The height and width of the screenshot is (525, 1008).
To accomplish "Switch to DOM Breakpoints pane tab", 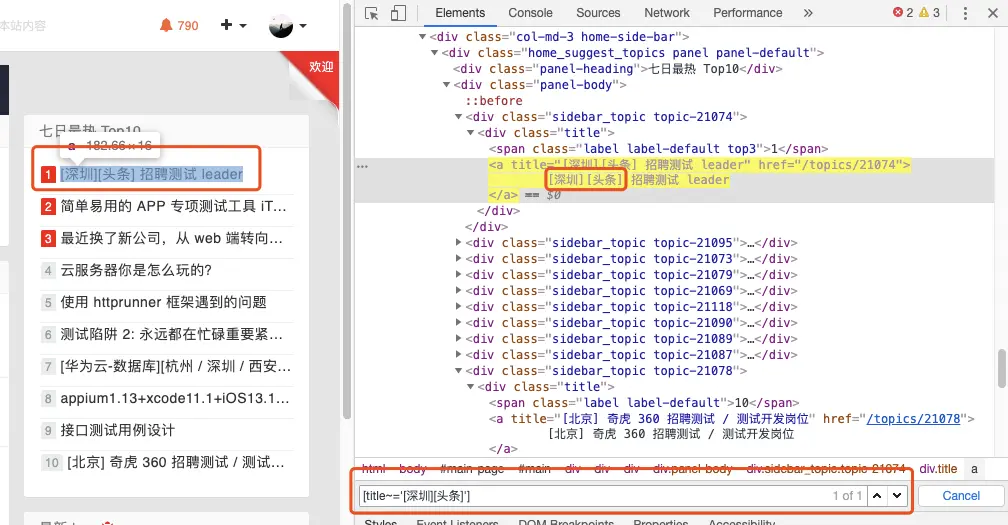I will [566, 522].
